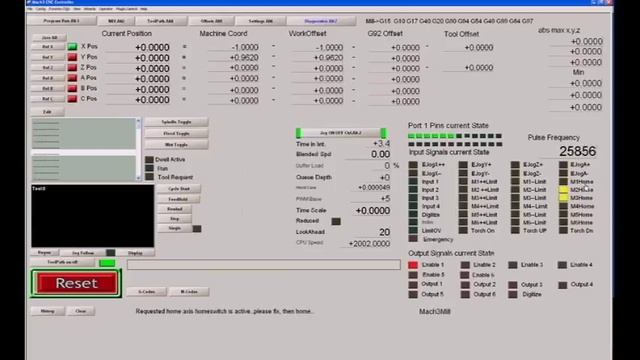Click the red Enable 1 output LED

coord(413,265)
